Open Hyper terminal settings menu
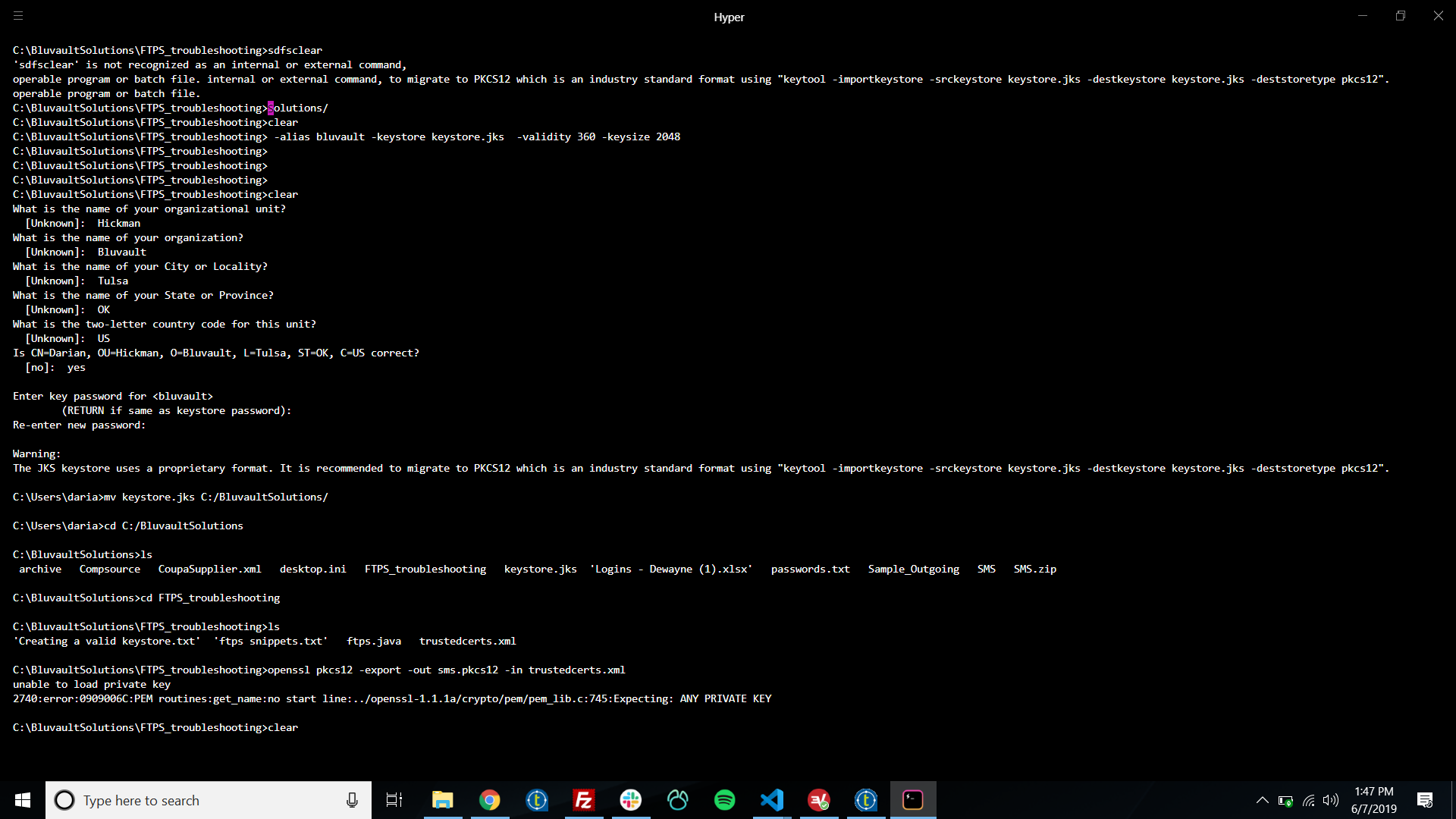Image resolution: width=1456 pixels, height=819 pixels. coord(18,14)
